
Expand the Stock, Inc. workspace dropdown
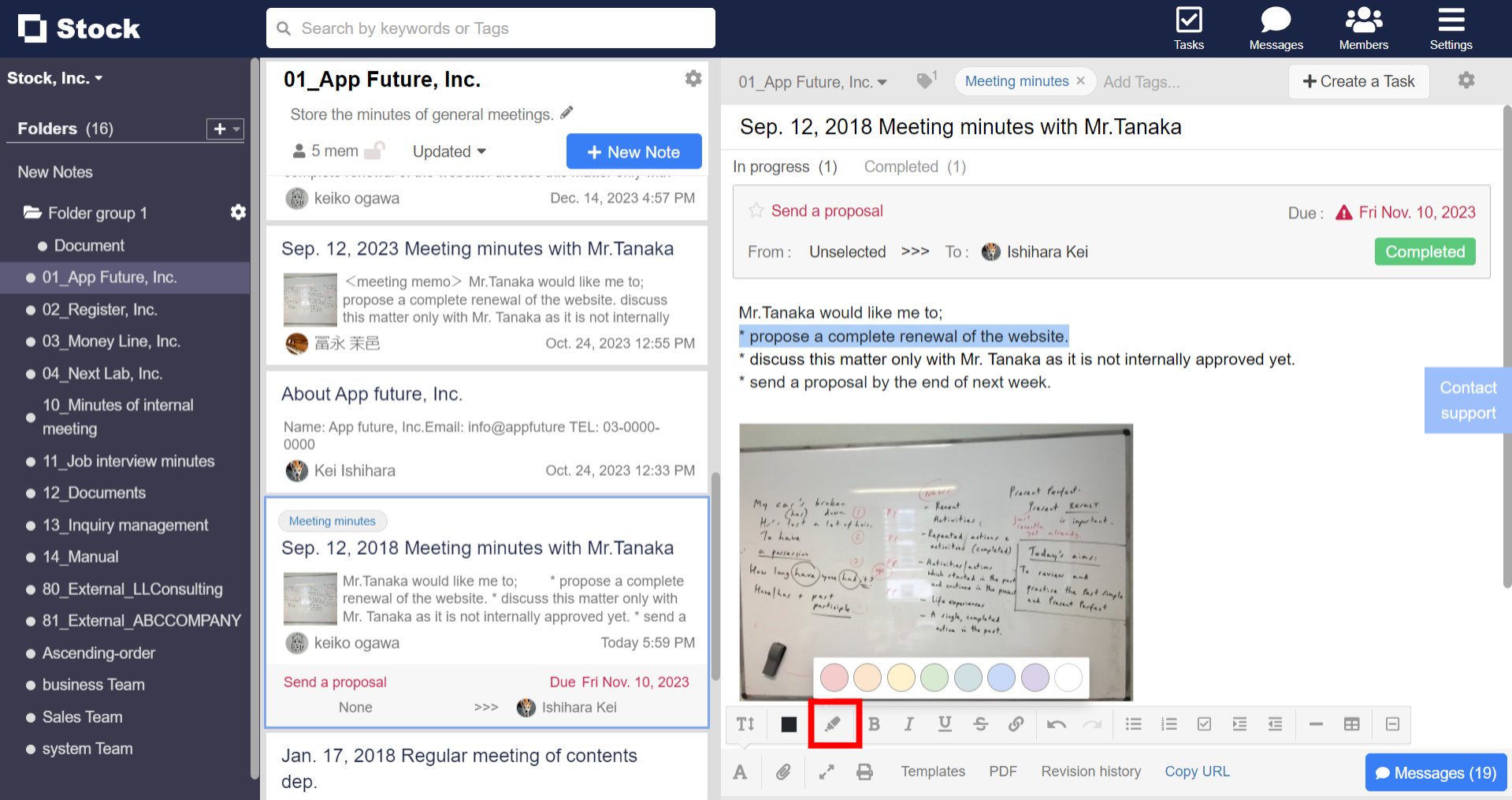pyautogui.click(x=55, y=77)
